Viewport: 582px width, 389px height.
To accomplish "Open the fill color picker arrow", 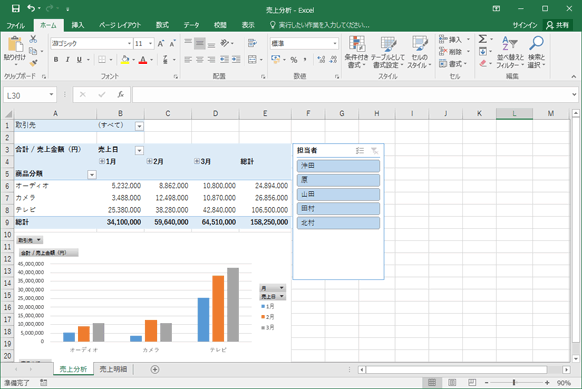I will pos(134,60).
